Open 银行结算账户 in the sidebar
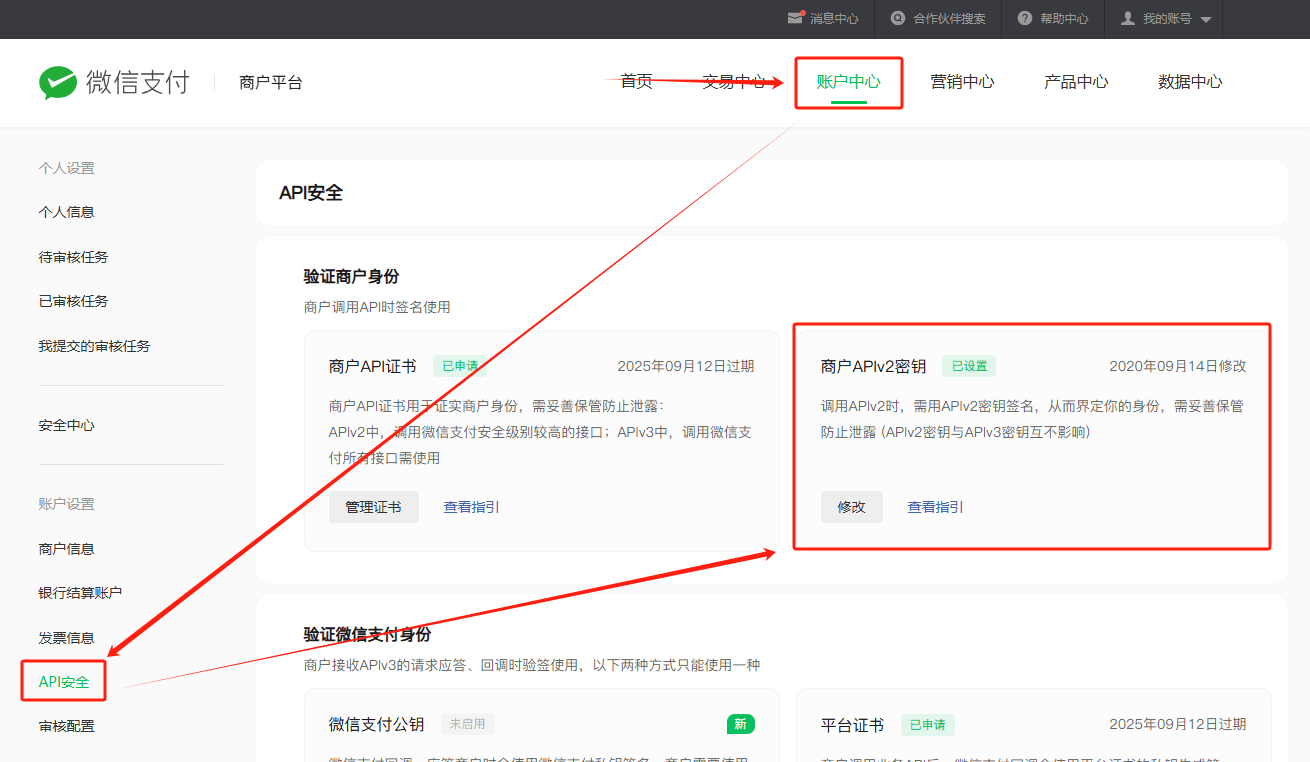This screenshot has width=1310, height=762. [80, 593]
